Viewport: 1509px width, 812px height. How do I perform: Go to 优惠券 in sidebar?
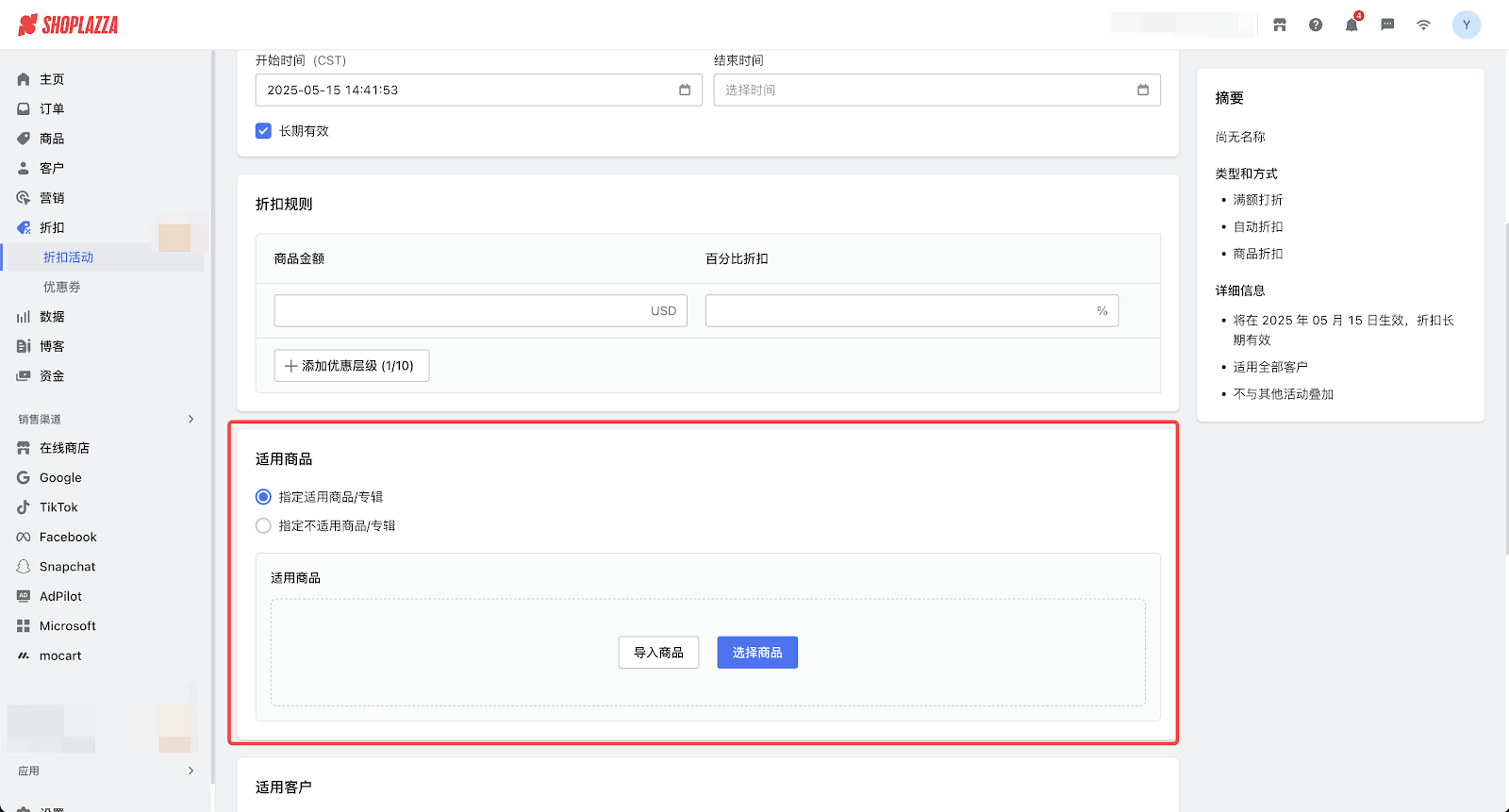point(62,287)
